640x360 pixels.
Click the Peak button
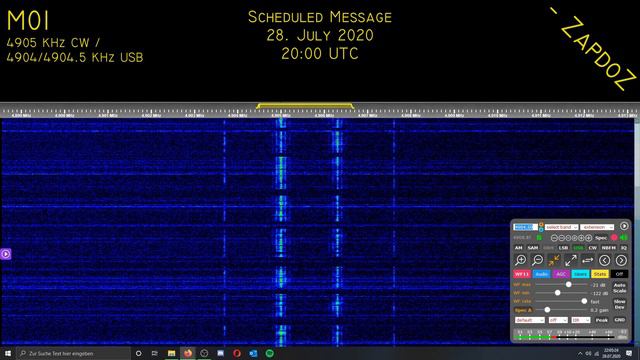(x=602, y=320)
